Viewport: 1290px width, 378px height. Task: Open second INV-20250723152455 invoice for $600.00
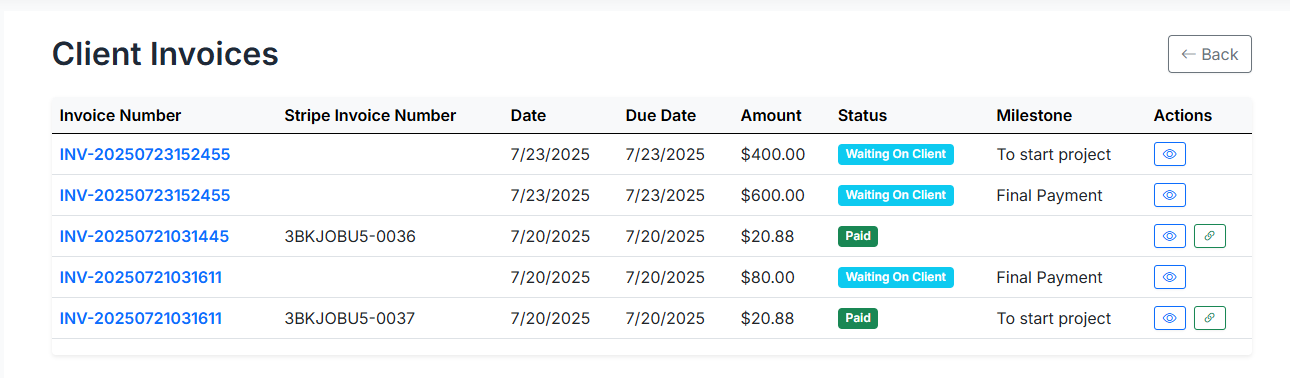(x=145, y=195)
